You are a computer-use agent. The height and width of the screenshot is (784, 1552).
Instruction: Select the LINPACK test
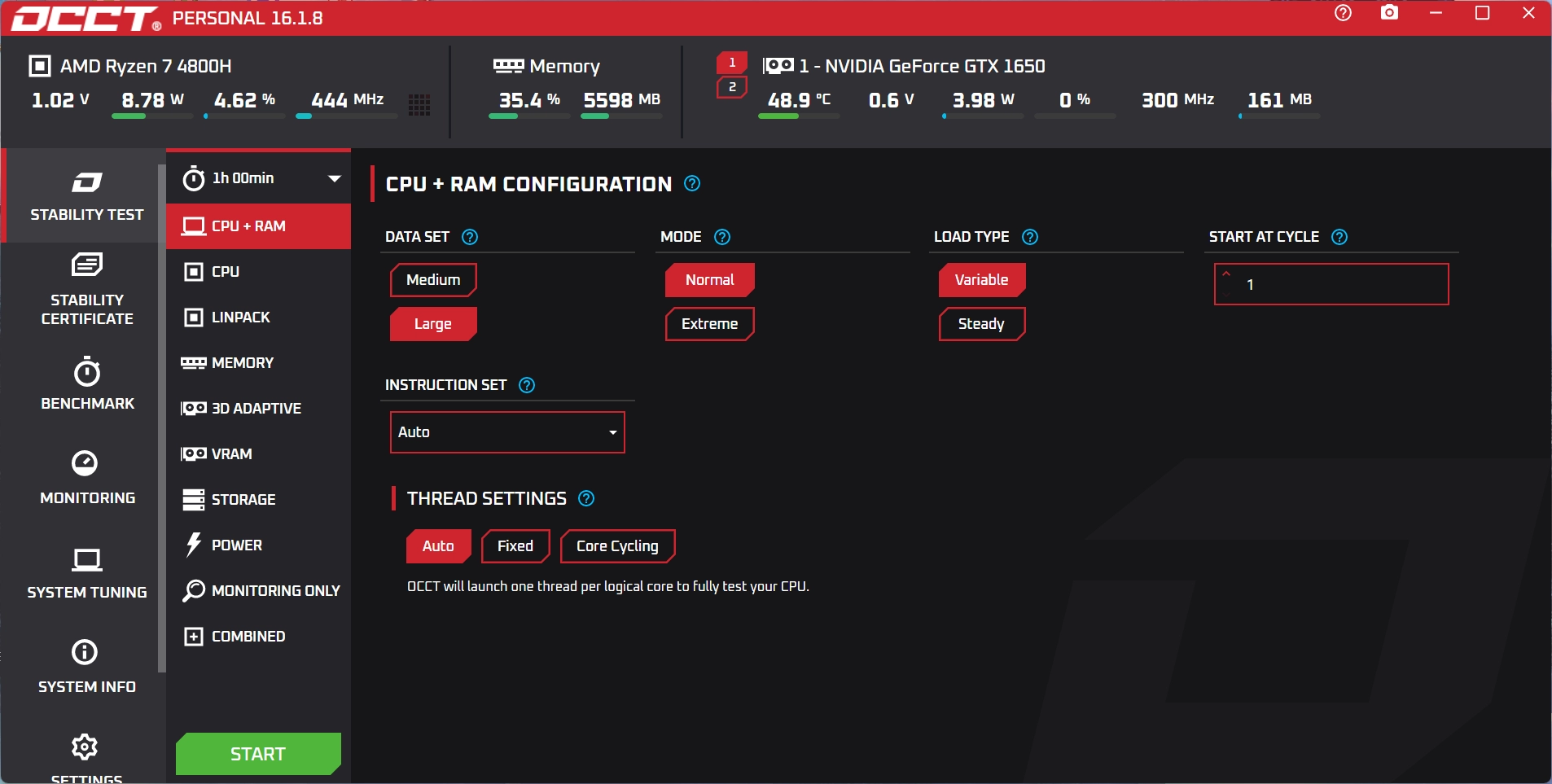pyautogui.click(x=259, y=318)
